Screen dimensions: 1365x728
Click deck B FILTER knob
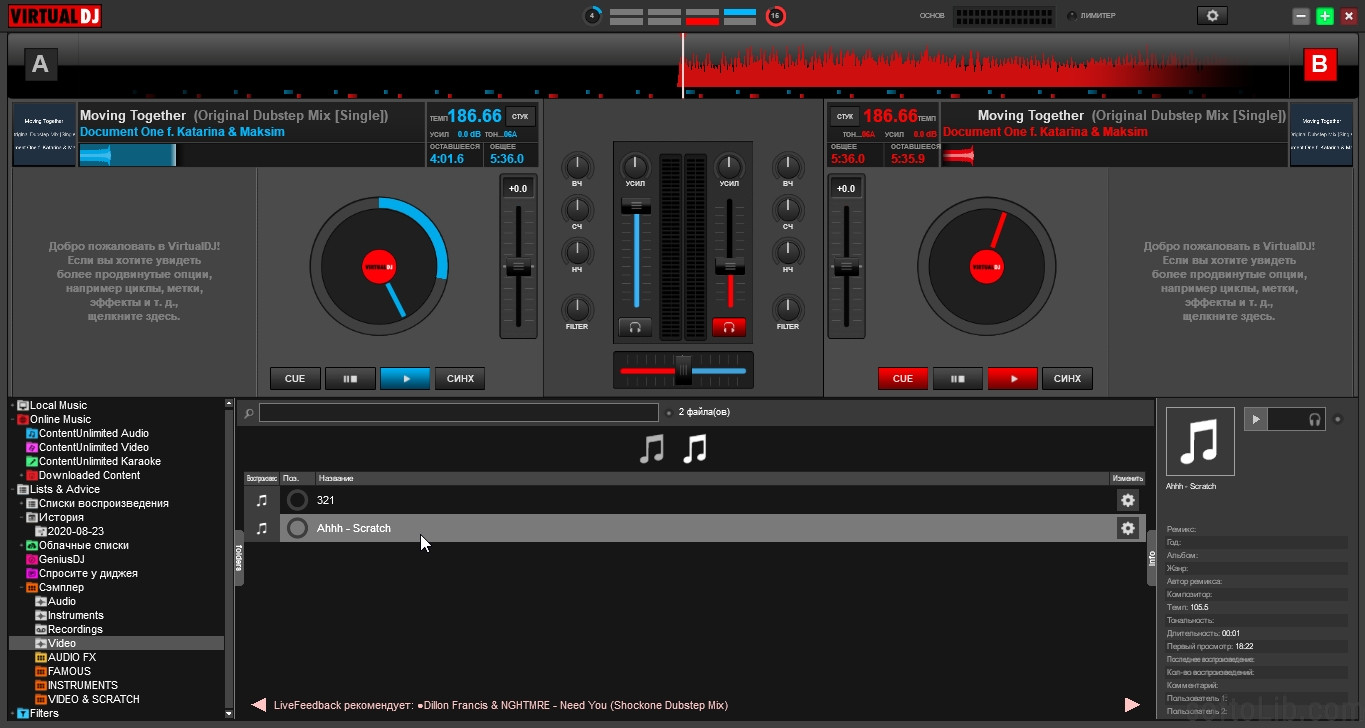click(788, 308)
